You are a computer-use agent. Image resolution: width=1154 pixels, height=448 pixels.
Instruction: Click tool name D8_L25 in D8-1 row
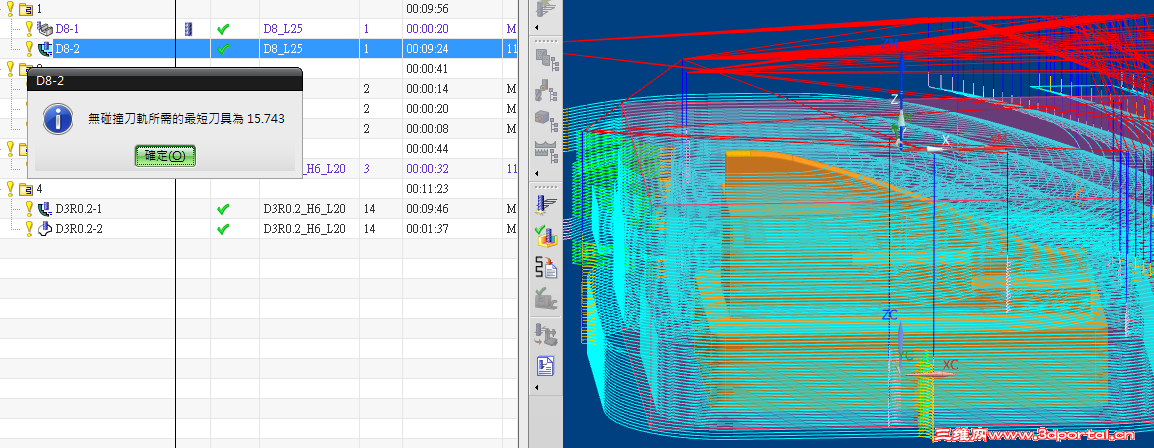pyautogui.click(x=283, y=29)
